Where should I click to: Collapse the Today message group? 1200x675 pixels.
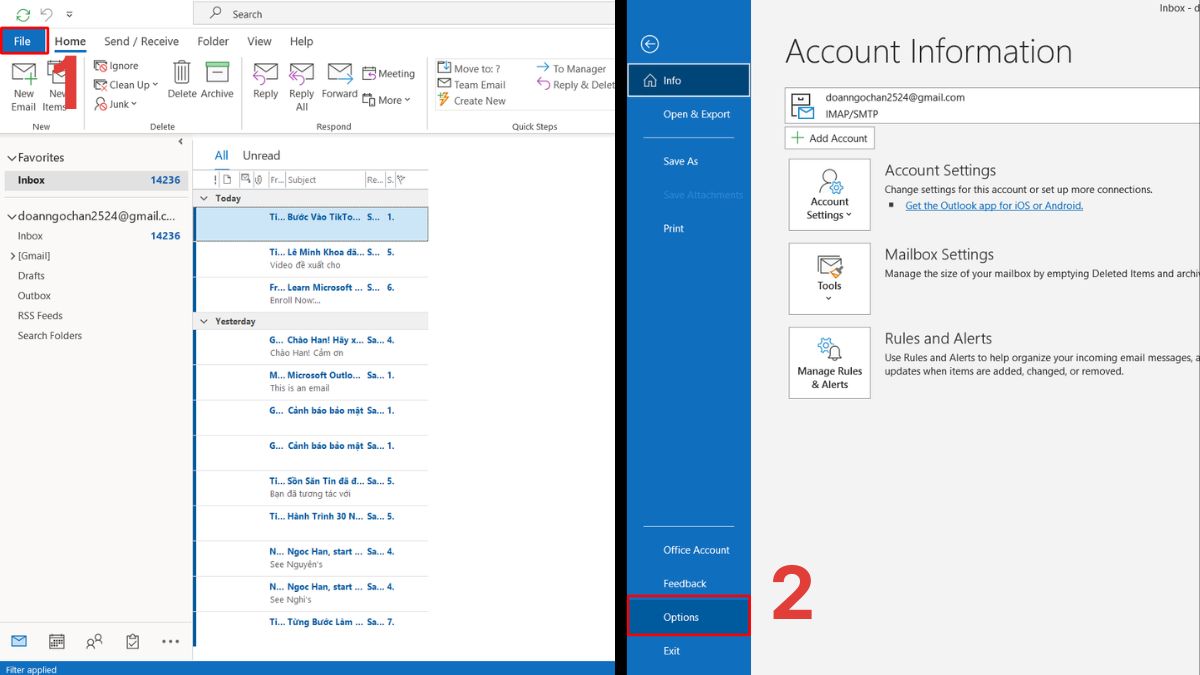coord(205,198)
